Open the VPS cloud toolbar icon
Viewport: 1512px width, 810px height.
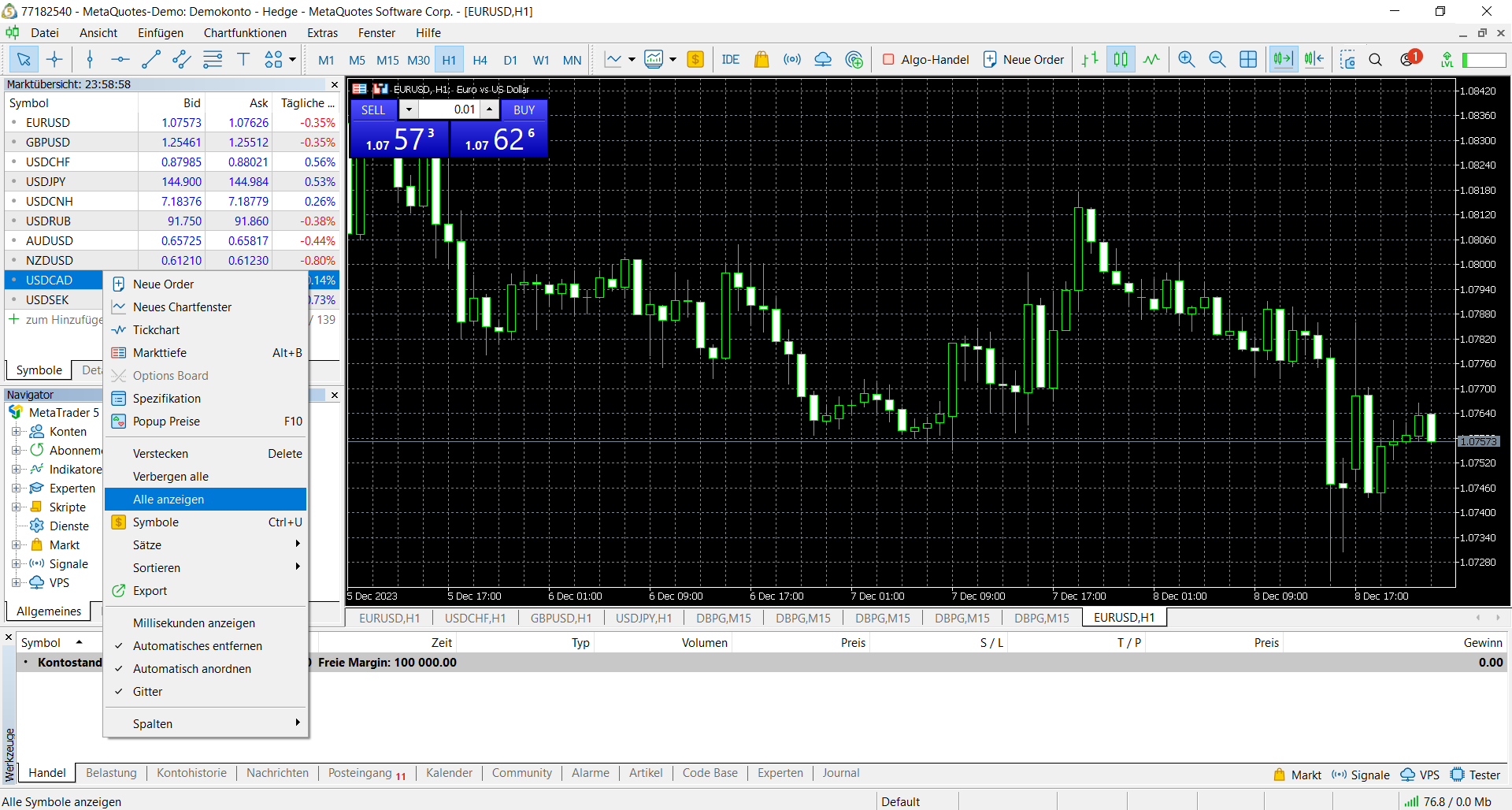click(x=823, y=59)
